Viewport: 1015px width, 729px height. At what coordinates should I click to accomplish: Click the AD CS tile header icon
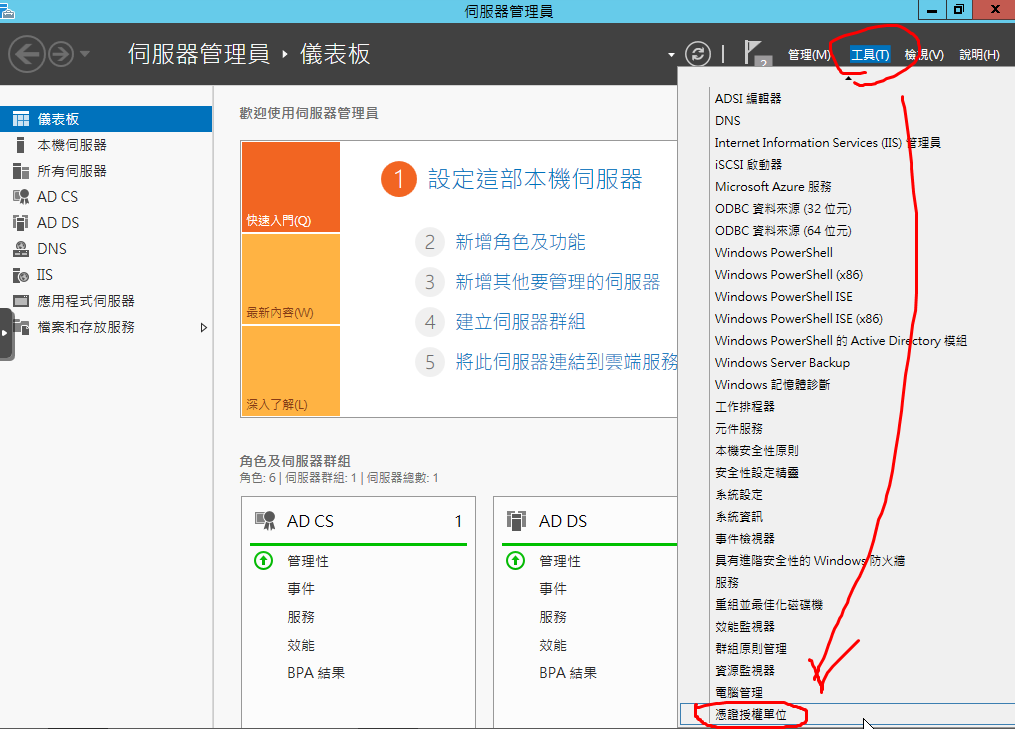pyautogui.click(x=265, y=521)
